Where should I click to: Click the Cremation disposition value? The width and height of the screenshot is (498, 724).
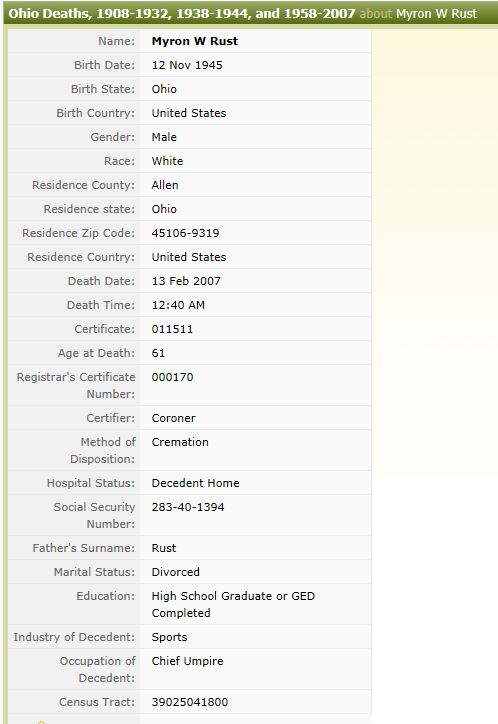(x=180, y=442)
